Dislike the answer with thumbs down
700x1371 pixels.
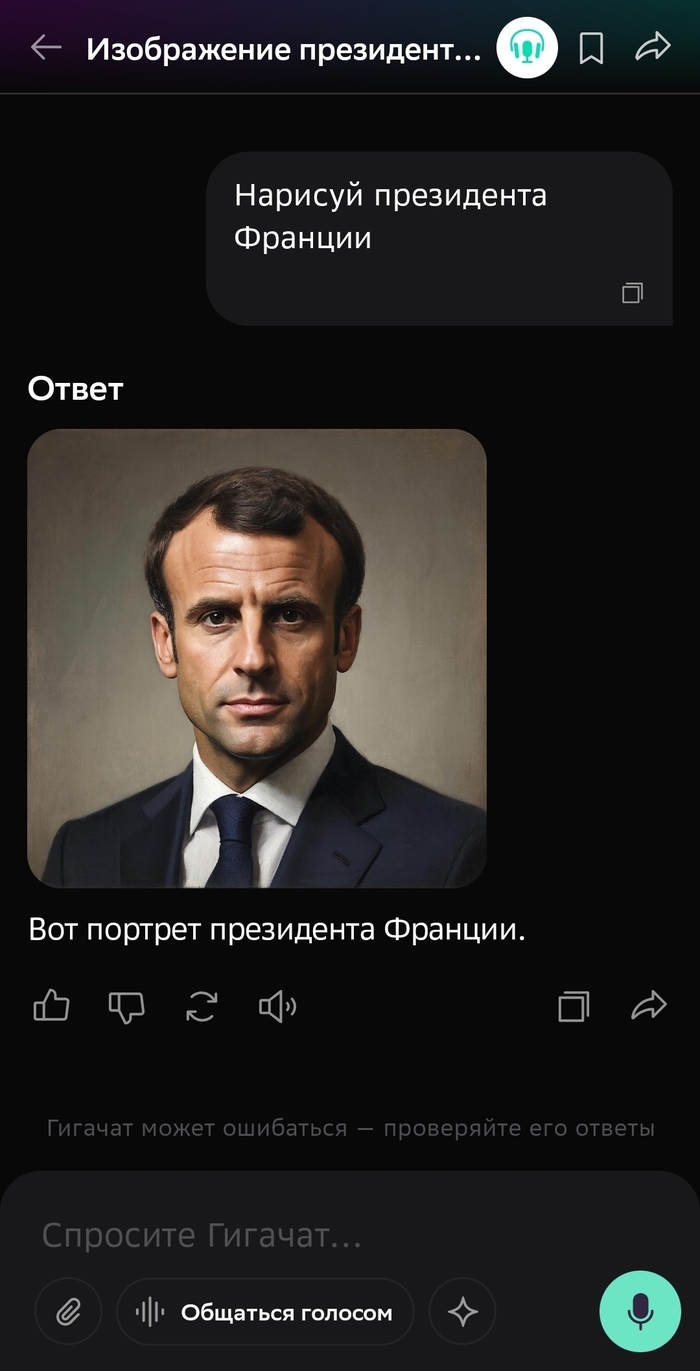(x=126, y=1006)
